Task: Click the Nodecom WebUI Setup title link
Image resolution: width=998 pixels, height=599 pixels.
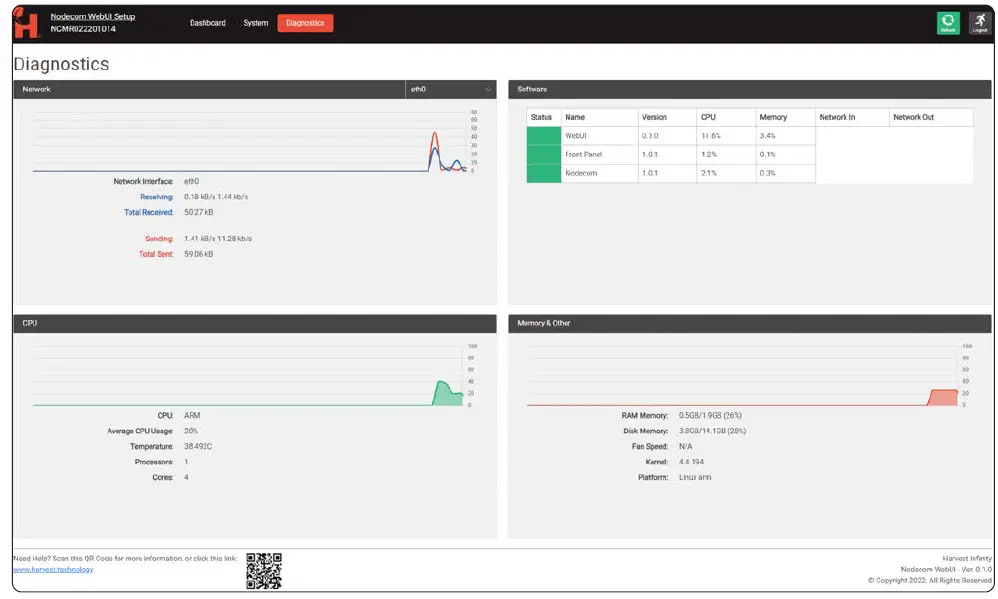Action: pos(93,17)
